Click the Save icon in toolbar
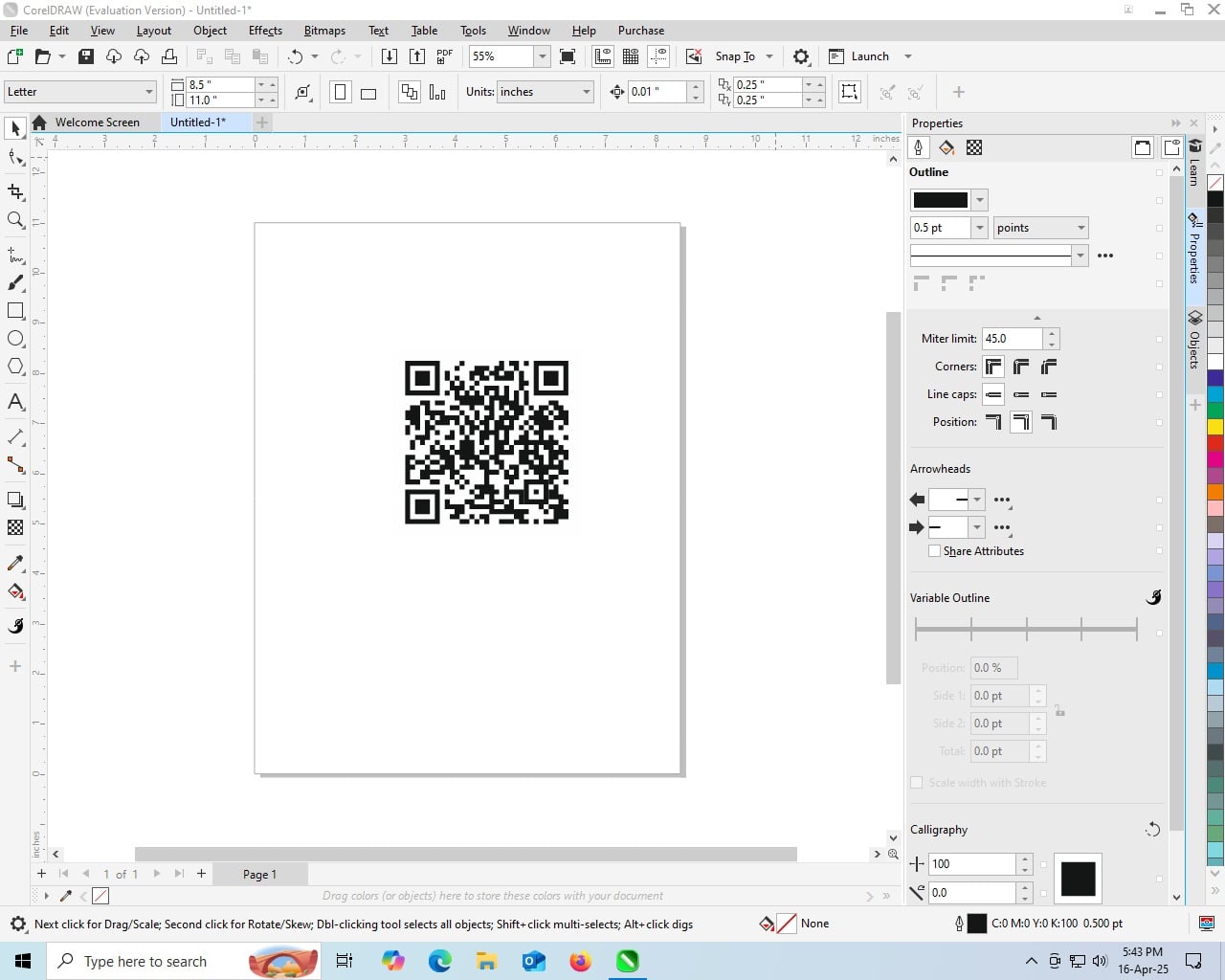This screenshot has height=980, width=1225. click(86, 56)
